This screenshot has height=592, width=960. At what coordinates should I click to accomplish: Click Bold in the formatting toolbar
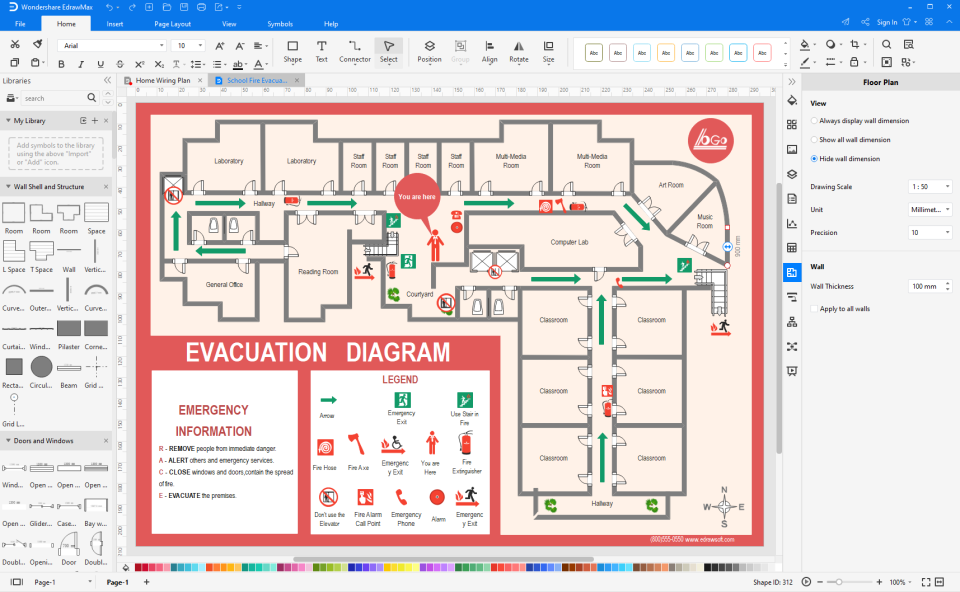[x=63, y=63]
